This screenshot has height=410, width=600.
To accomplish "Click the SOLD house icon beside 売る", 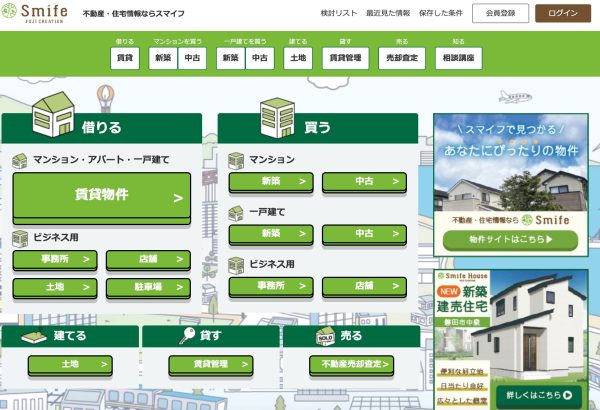I will (325, 336).
